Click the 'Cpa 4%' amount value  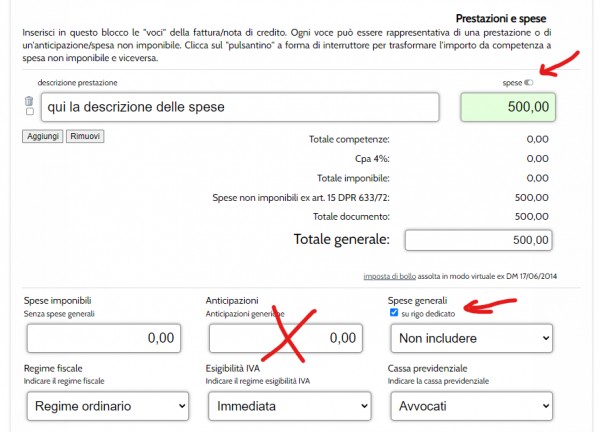click(x=538, y=158)
